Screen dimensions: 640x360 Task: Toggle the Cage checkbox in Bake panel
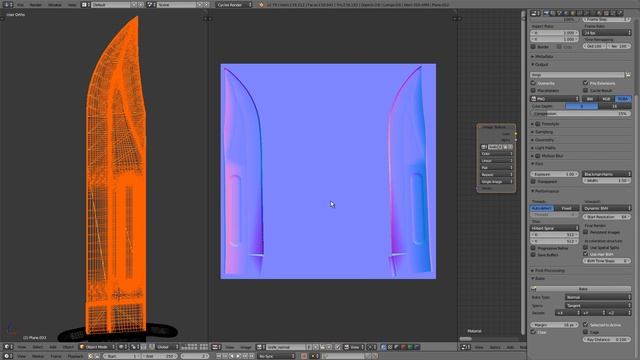[x=586, y=332]
